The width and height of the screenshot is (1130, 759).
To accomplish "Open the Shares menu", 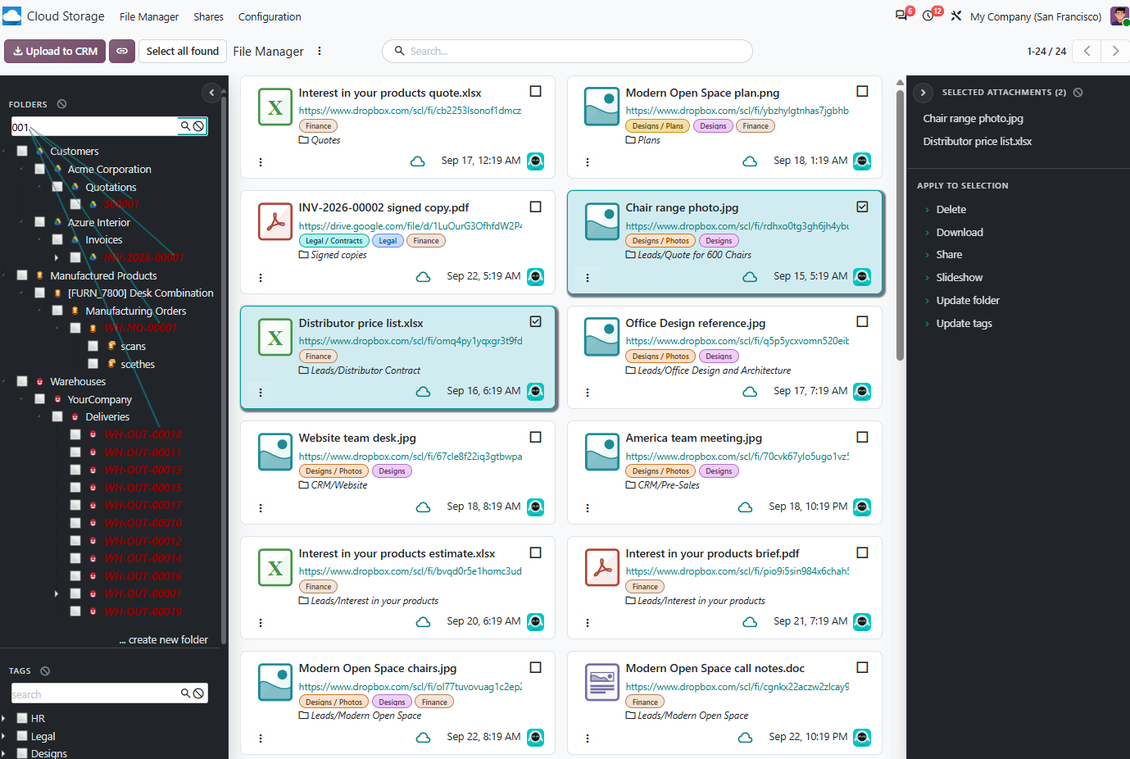I will coord(208,17).
